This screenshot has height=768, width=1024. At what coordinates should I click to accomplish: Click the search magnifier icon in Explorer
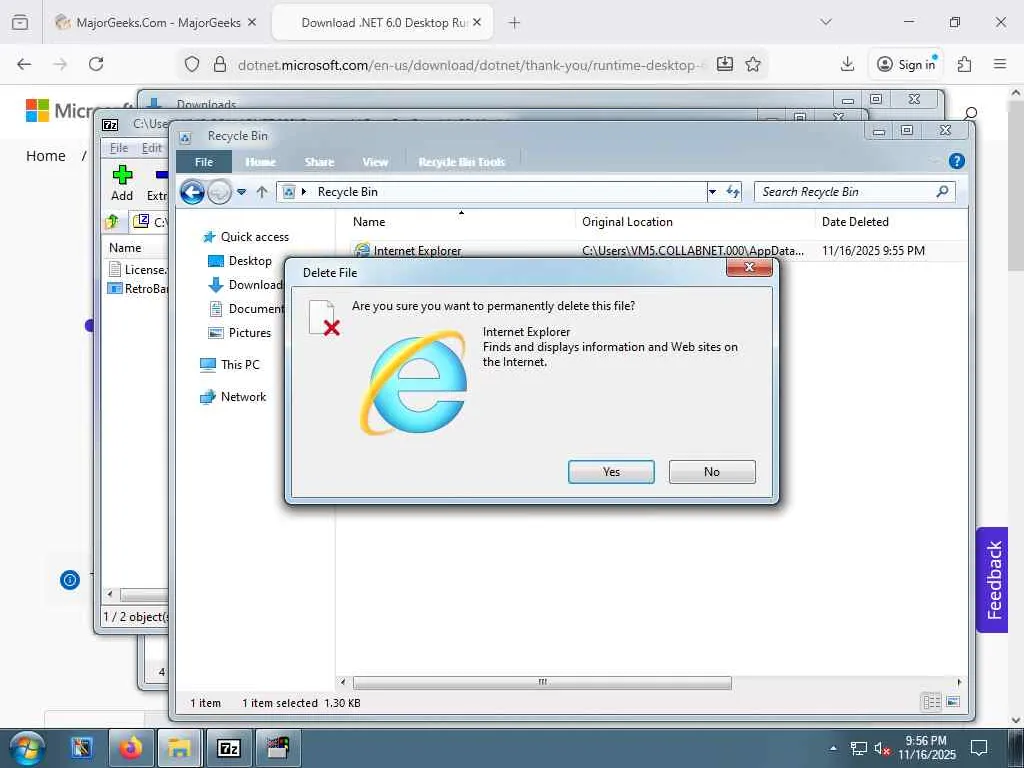coord(942,191)
